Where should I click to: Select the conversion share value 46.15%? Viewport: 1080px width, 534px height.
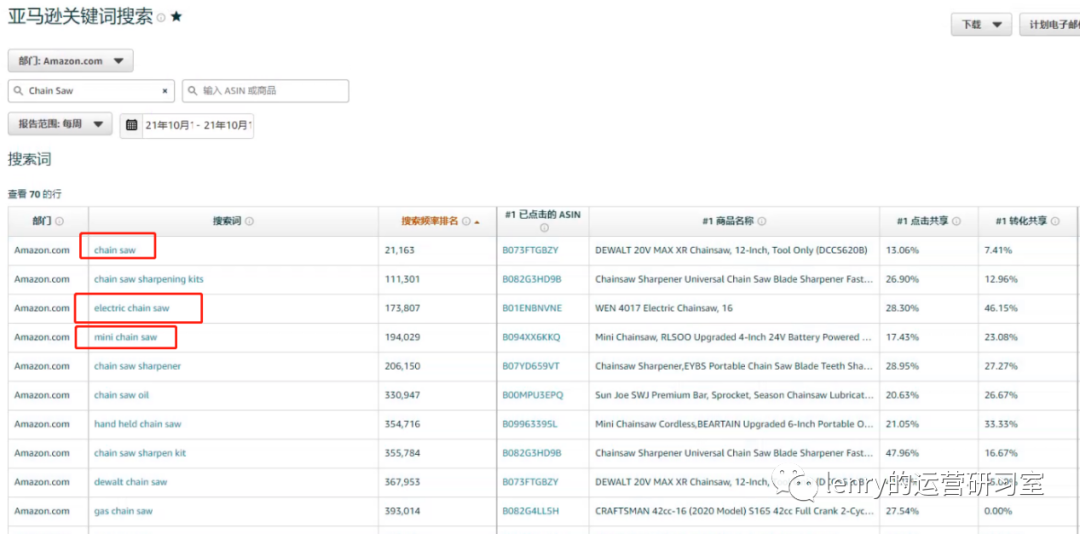point(1001,308)
